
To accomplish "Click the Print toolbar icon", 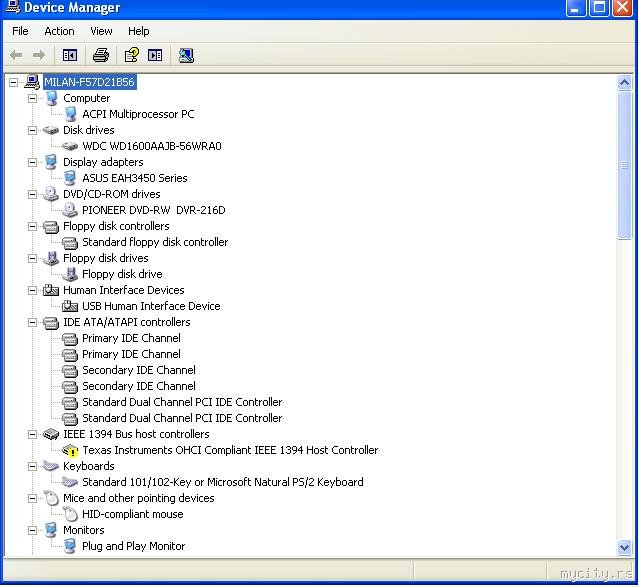I will 101,55.
